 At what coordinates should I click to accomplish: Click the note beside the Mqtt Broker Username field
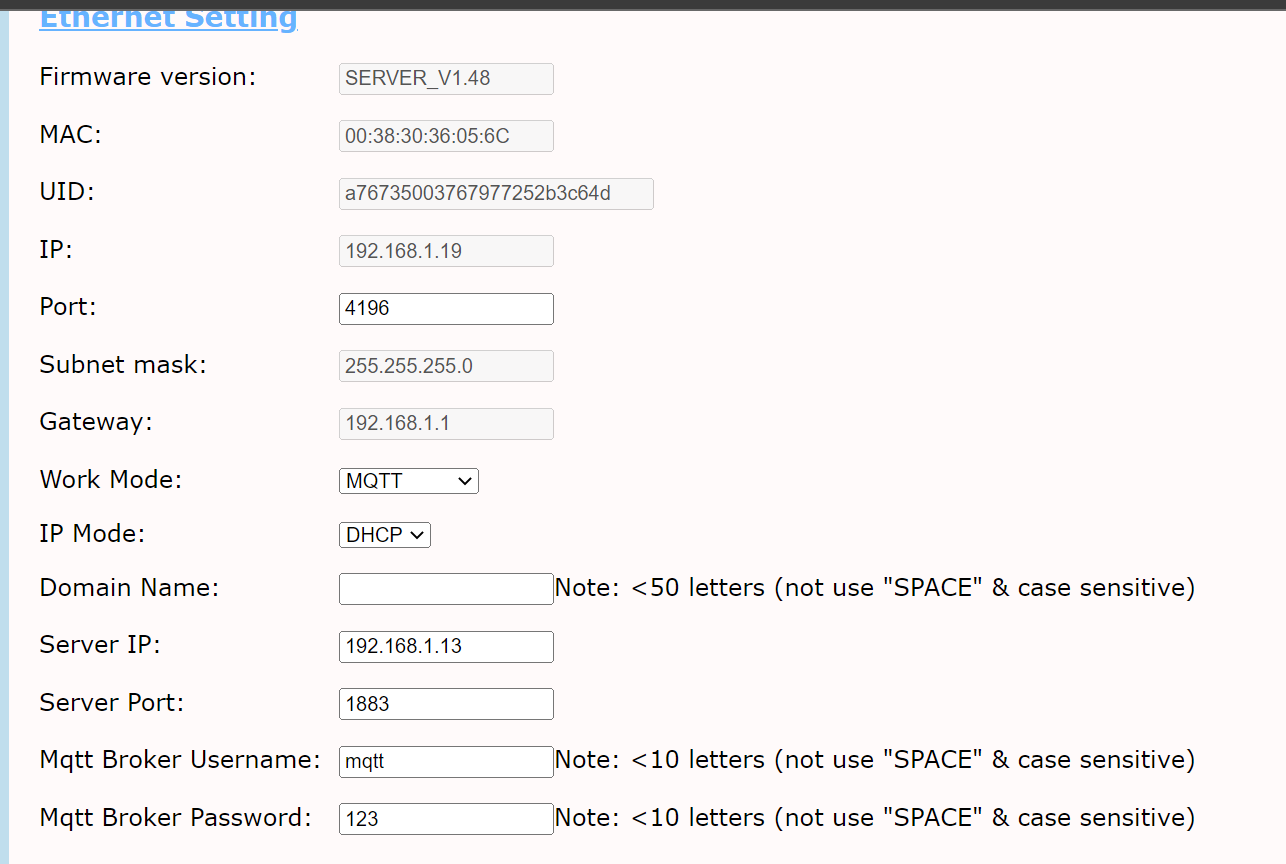(x=875, y=760)
